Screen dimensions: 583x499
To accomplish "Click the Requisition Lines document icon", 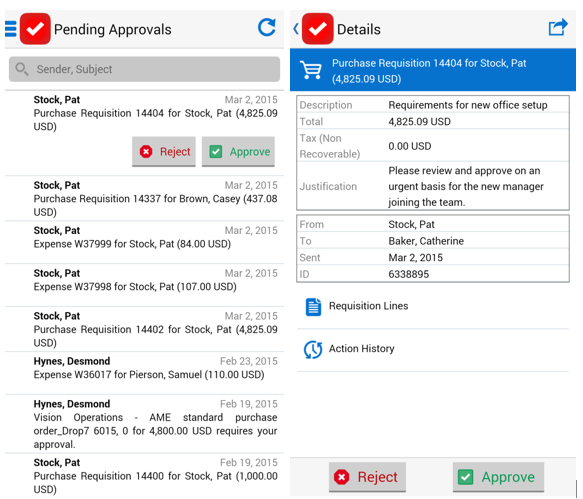I will point(313,307).
